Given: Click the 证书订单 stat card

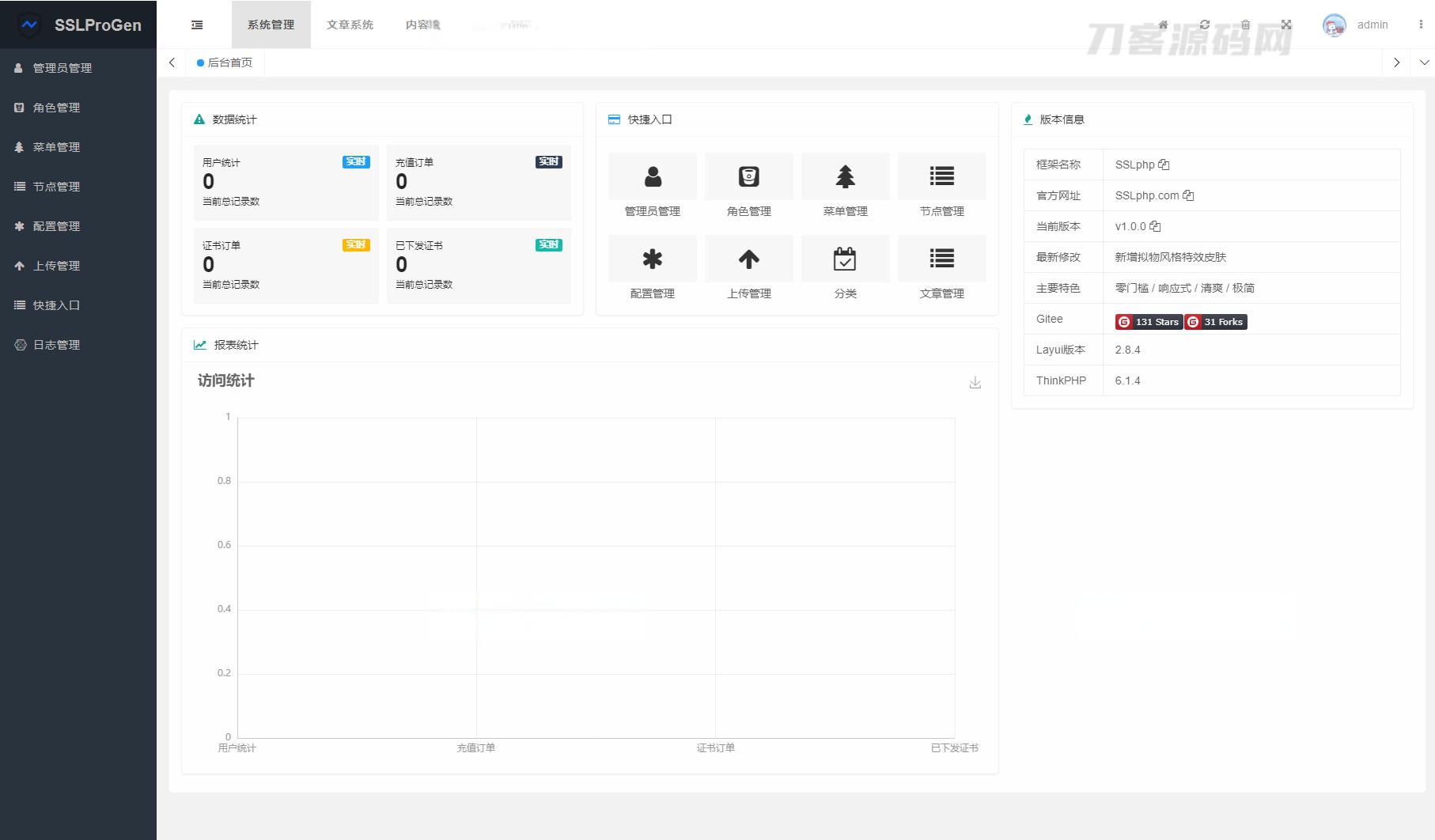Looking at the screenshot, I should (286, 265).
